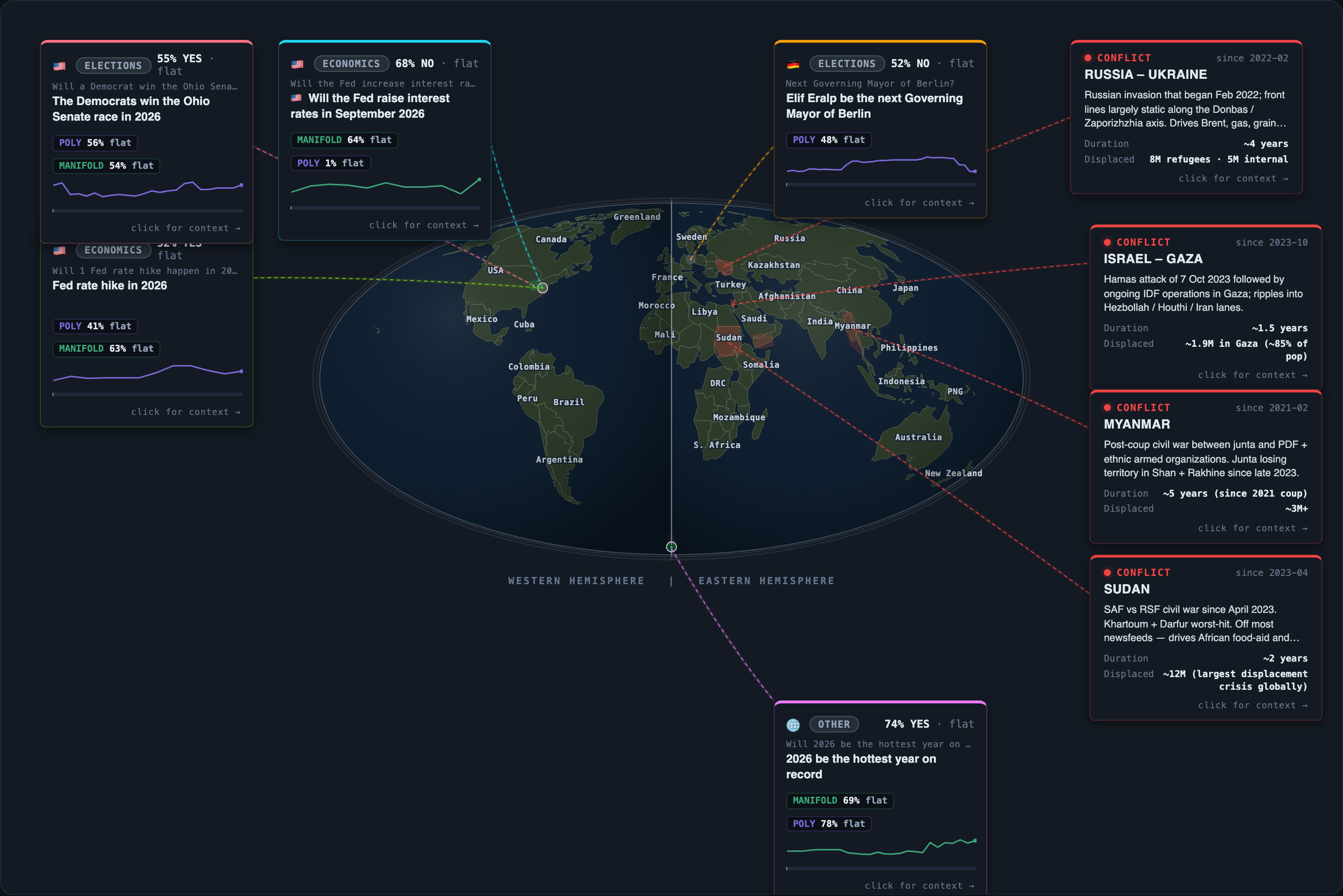Click the Ohio Senate card's timeline slider bar
The width and height of the screenshot is (1343, 896).
[147, 211]
